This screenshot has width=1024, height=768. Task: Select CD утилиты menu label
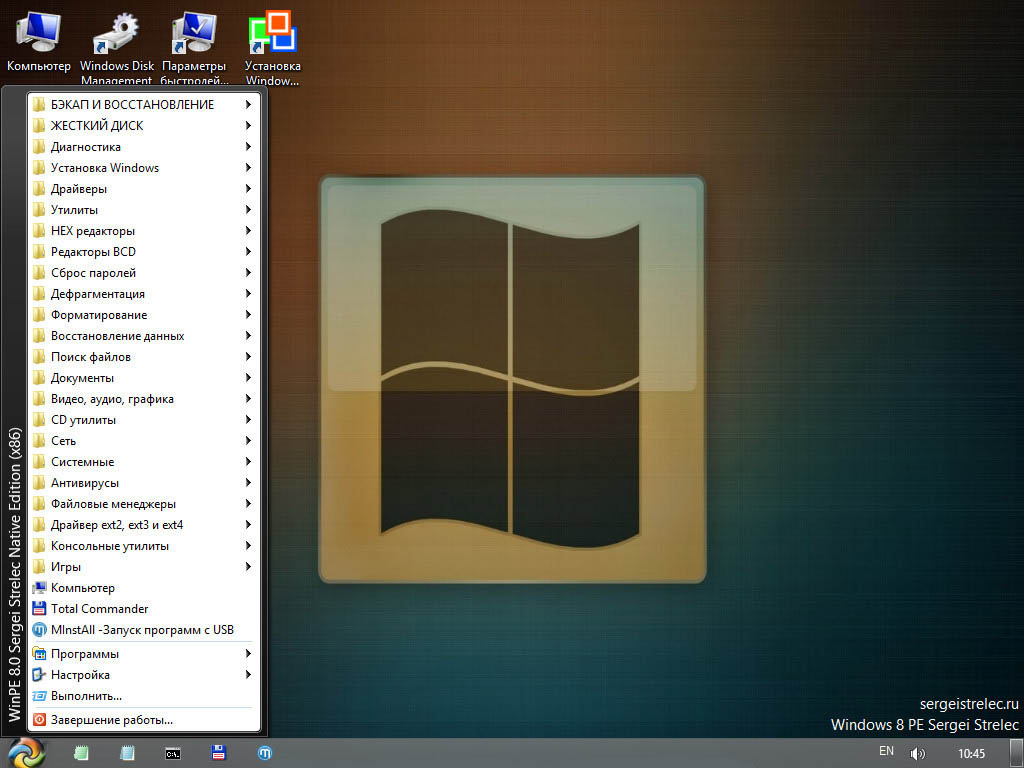[x=84, y=420]
